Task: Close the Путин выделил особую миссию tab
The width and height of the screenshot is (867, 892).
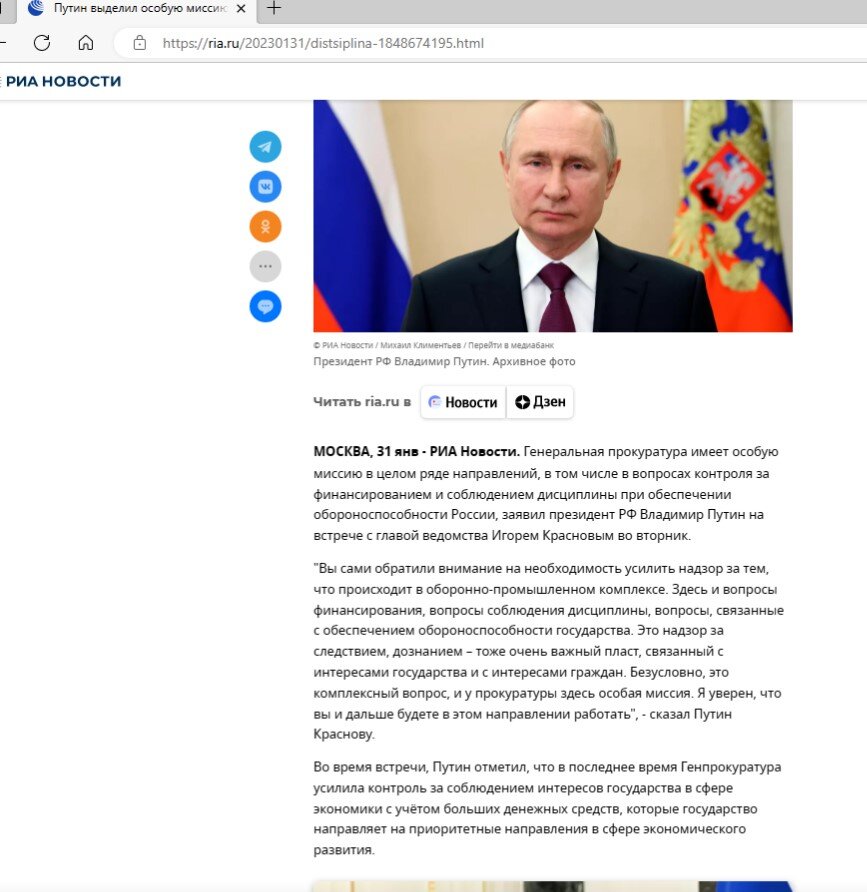Action: (241, 9)
